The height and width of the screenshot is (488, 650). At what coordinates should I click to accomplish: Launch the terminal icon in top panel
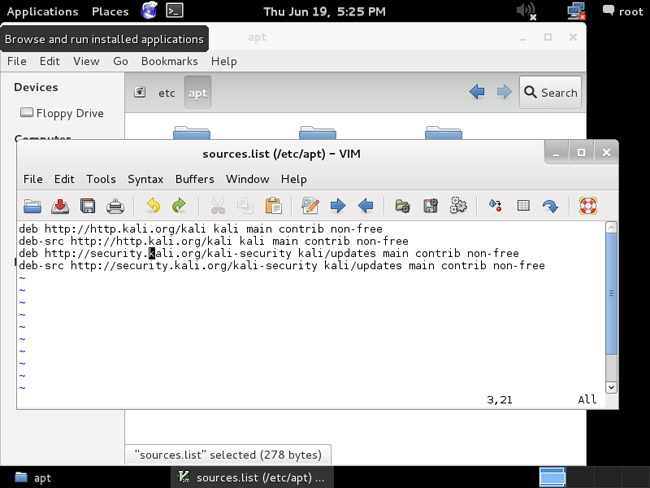(x=175, y=10)
